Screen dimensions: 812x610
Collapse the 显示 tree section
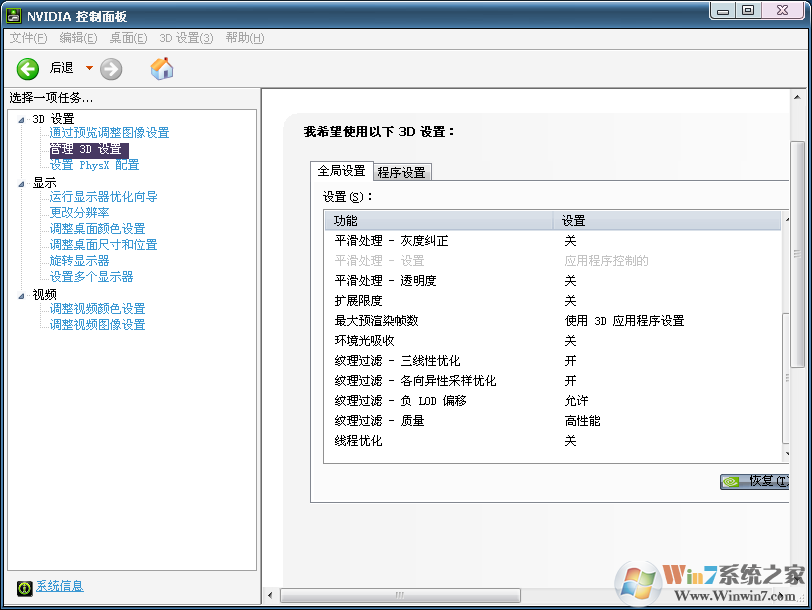22,181
